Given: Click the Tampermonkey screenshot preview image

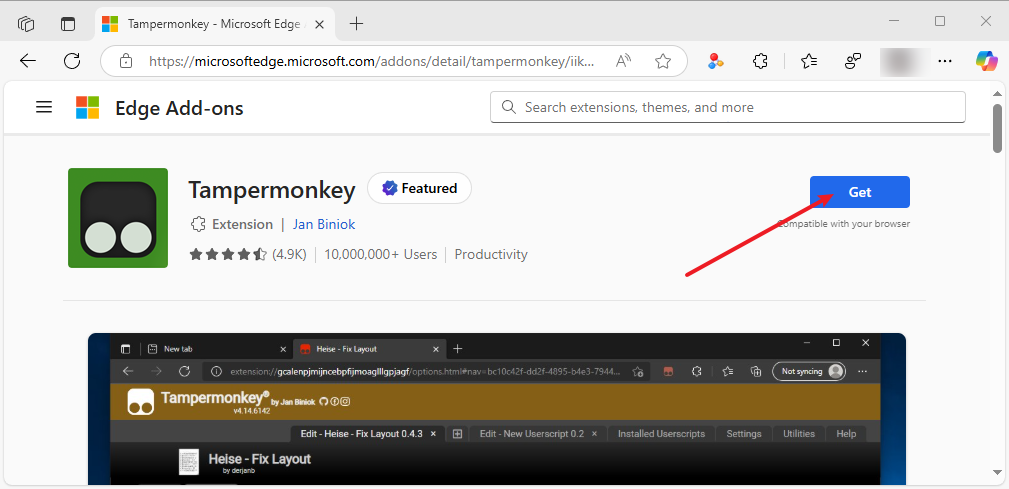Looking at the screenshot, I should (496, 410).
